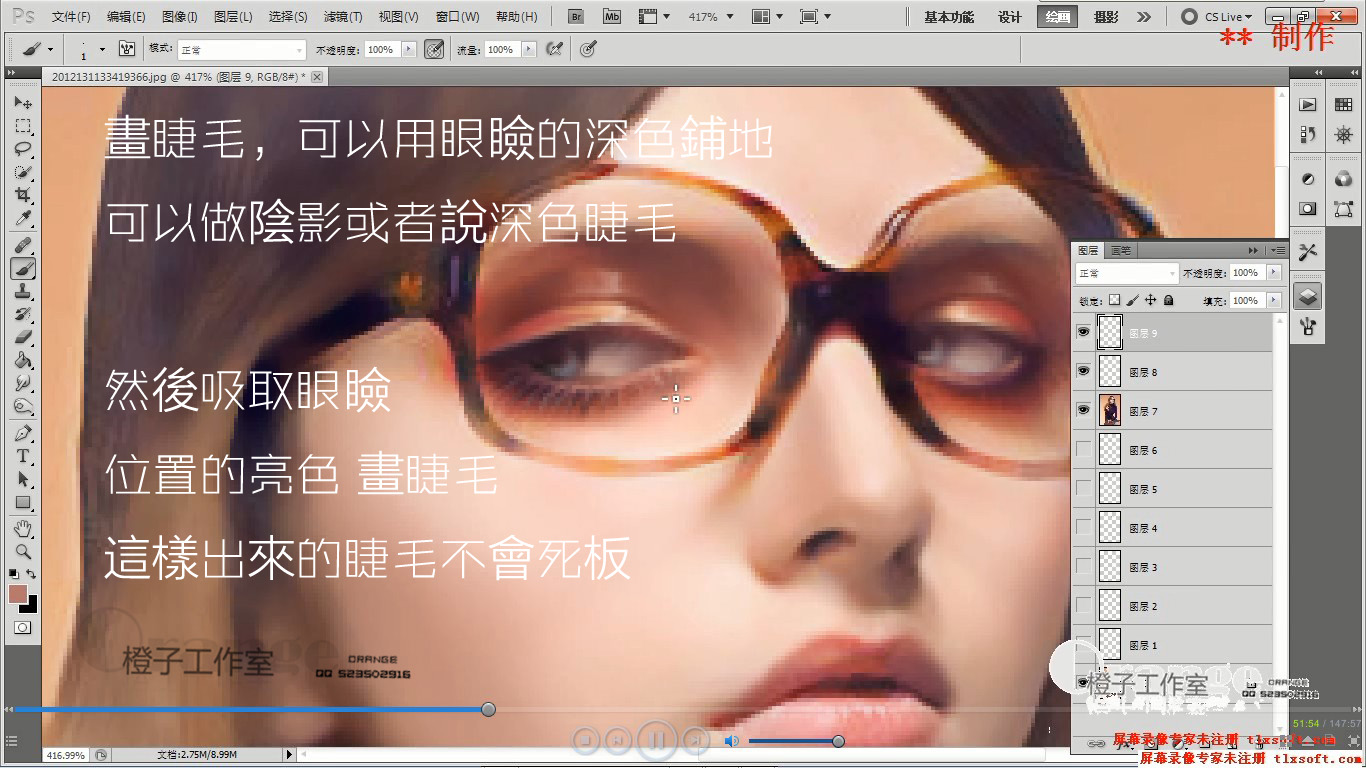
Task: Open the 滤镜(T) menu
Action: pos(343,17)
